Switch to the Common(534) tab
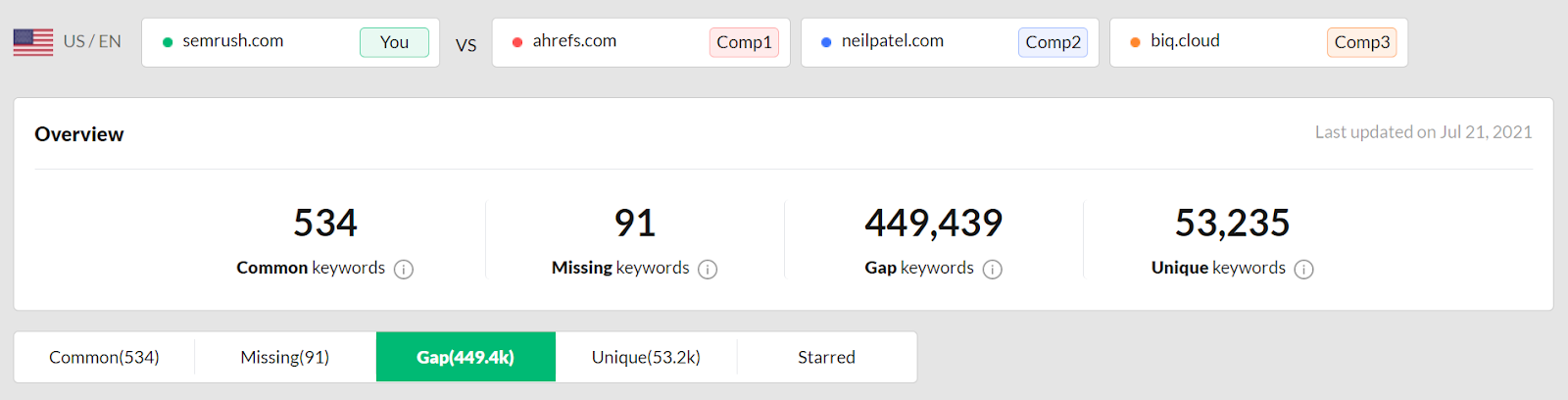Screen dimensions: 1568x400 point(104,357)
